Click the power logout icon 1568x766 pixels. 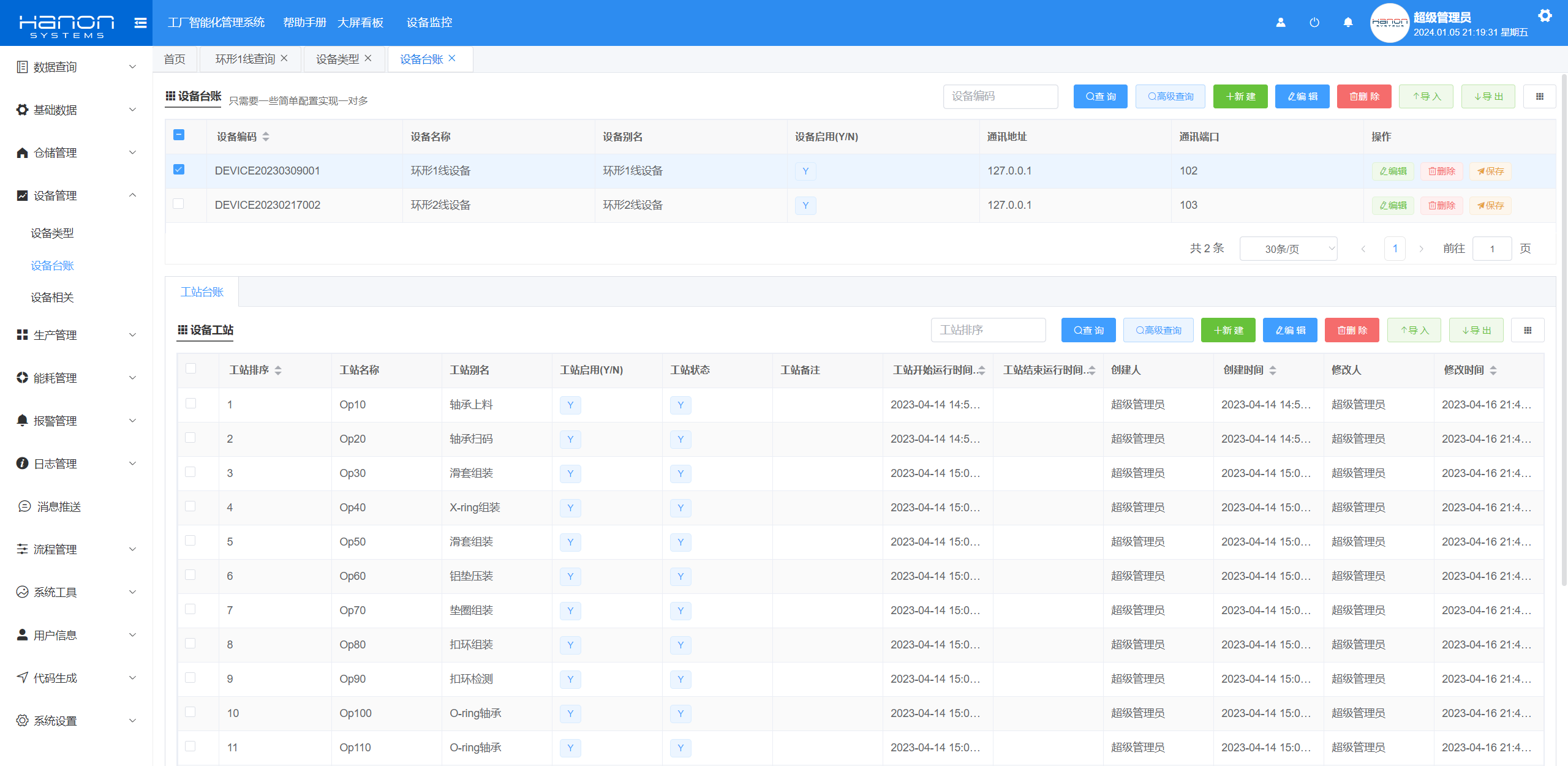1314,23
